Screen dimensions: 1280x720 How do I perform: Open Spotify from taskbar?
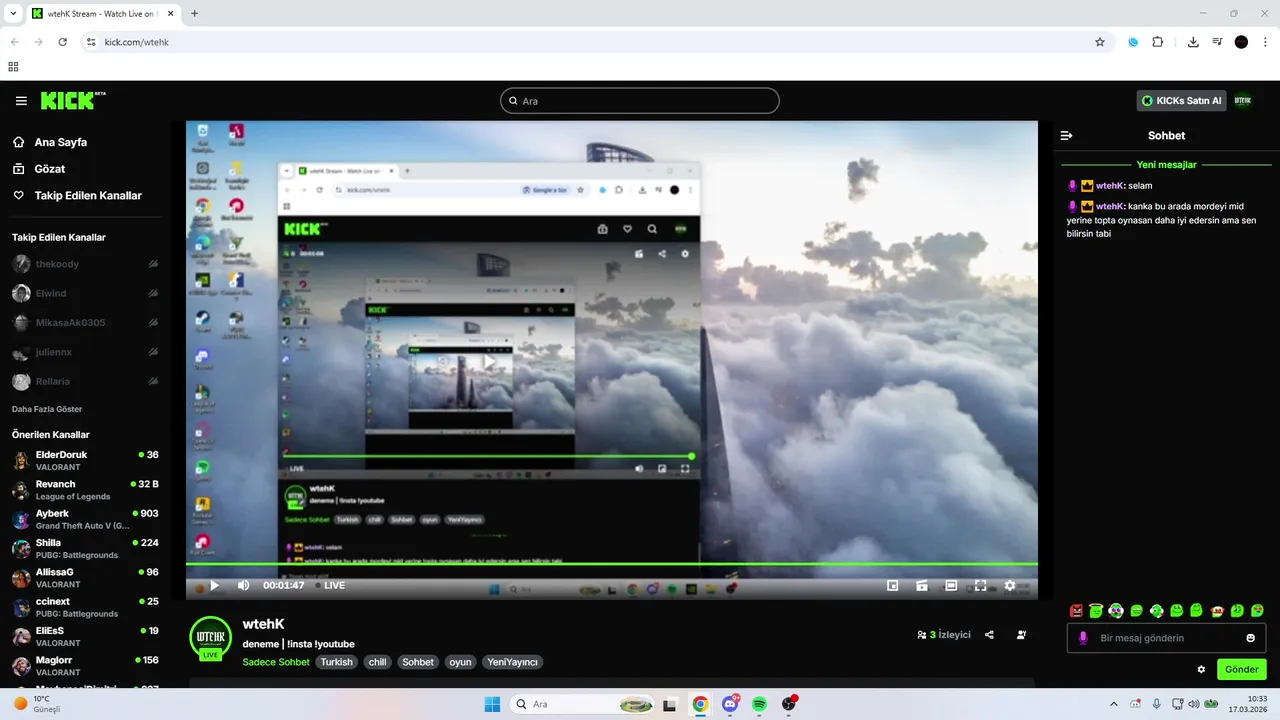click(x=759, y=704)
